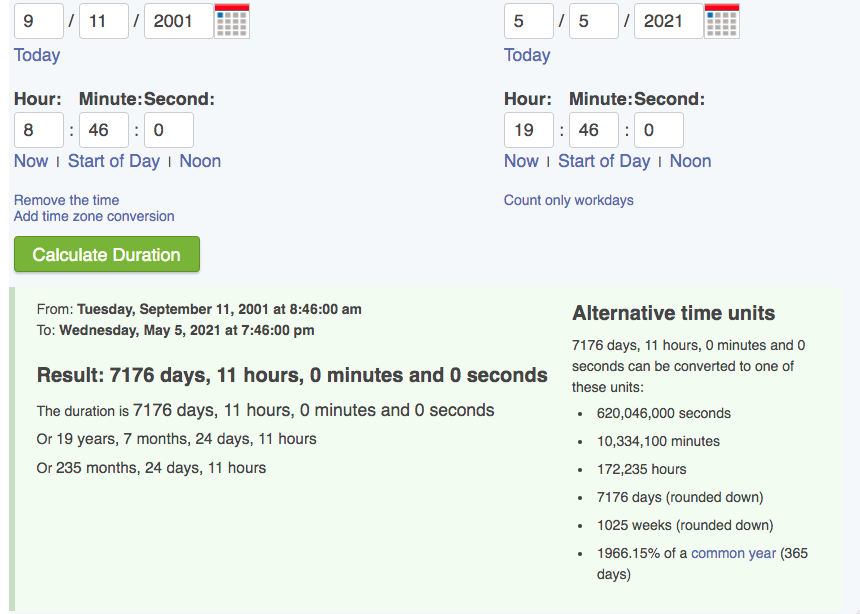Viewport: 860px width, 614px height.
Task: Click the start minute field showing 46
Action: 104,130
